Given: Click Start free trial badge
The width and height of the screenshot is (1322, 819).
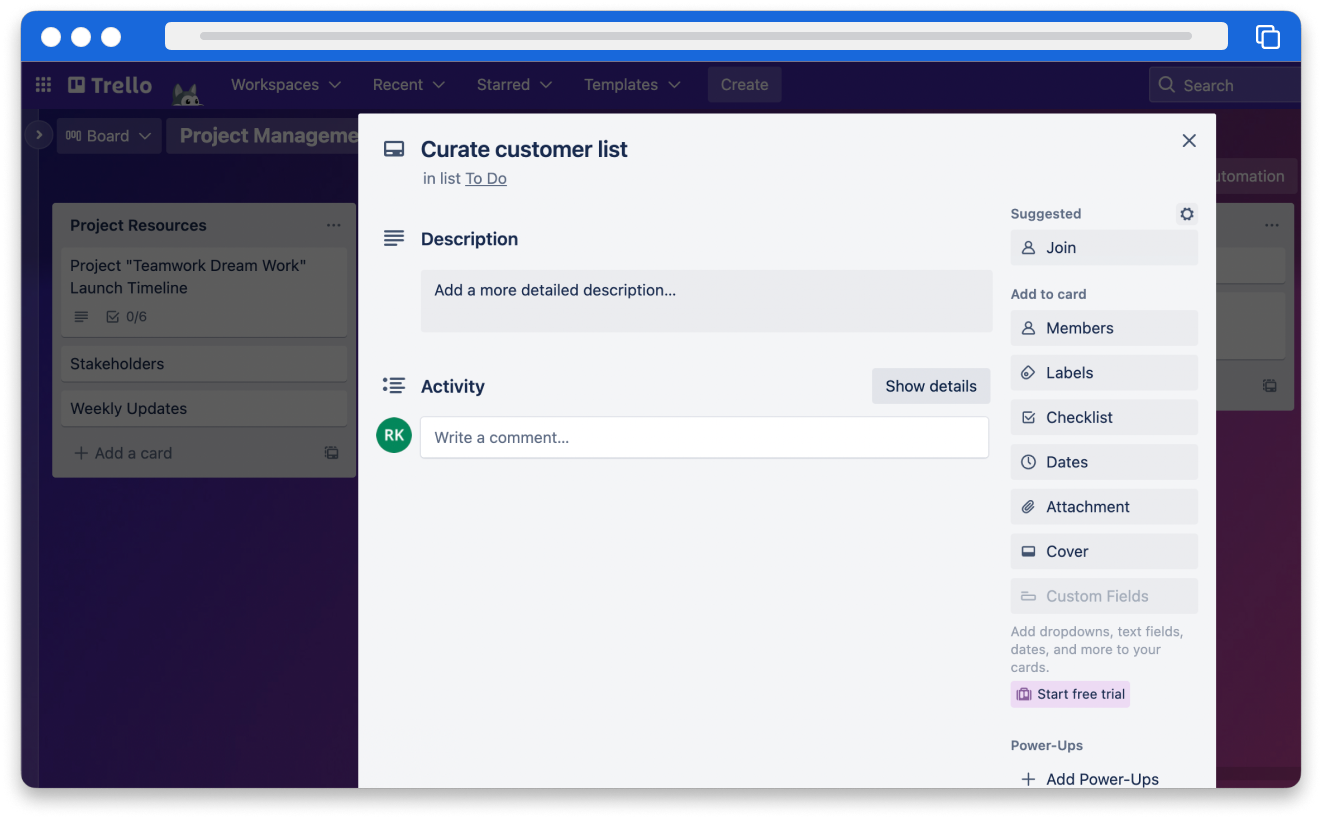Looking at the screenshot, I should (x=1070, y=694).
